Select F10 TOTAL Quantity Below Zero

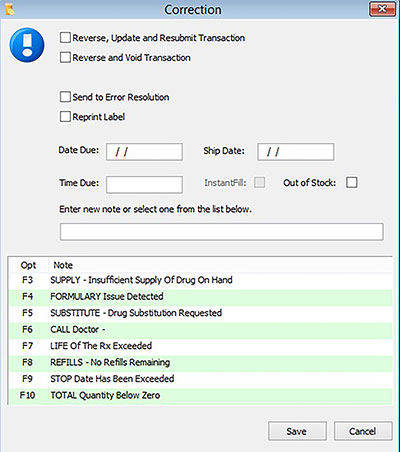pyautogui.click(x=201, y=395)
